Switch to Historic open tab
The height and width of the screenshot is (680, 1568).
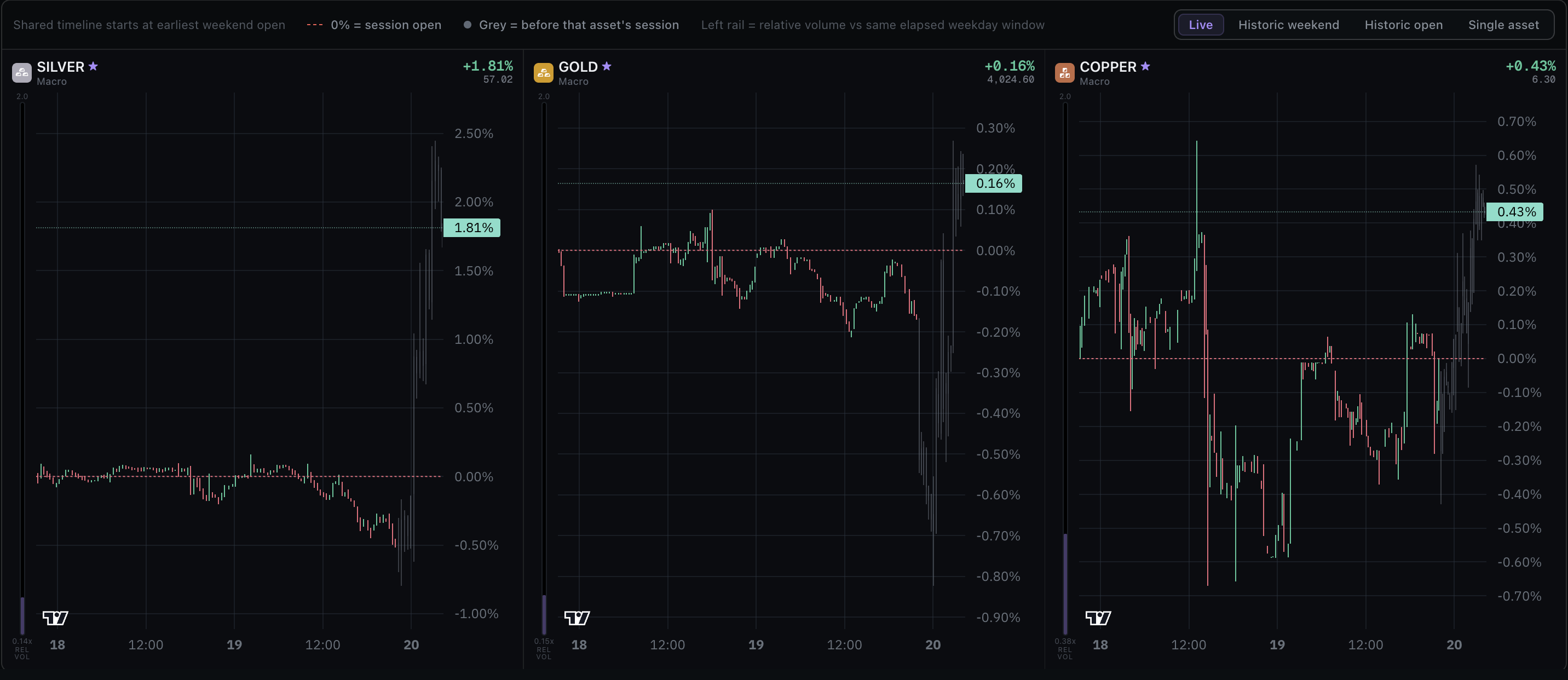[1404, 25]
